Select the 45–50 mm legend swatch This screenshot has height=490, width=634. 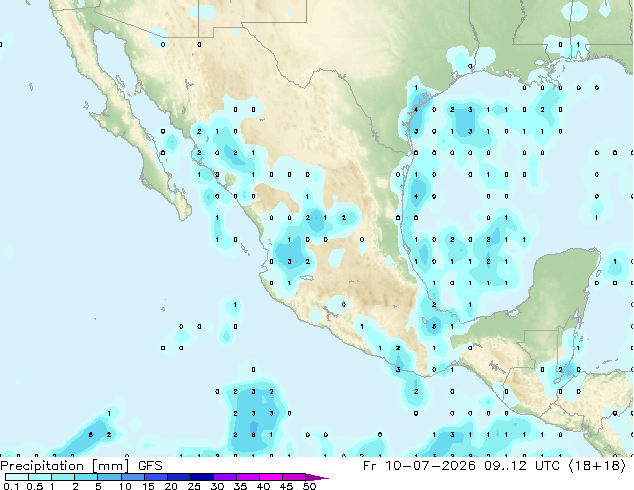pyautogui.click(x=294, y=477)
